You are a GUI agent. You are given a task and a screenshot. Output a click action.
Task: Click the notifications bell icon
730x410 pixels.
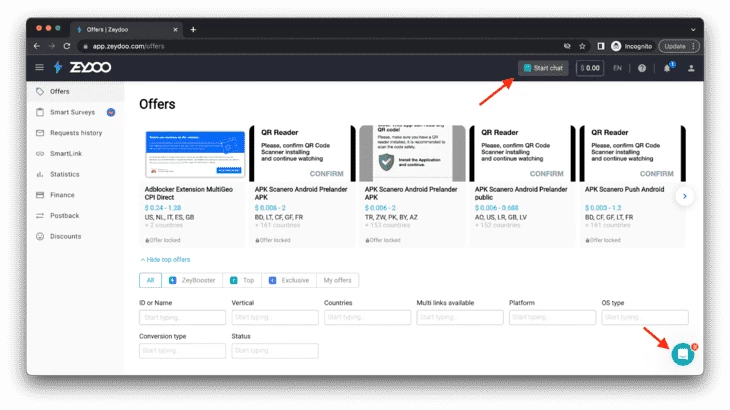(x=667, y=68)
